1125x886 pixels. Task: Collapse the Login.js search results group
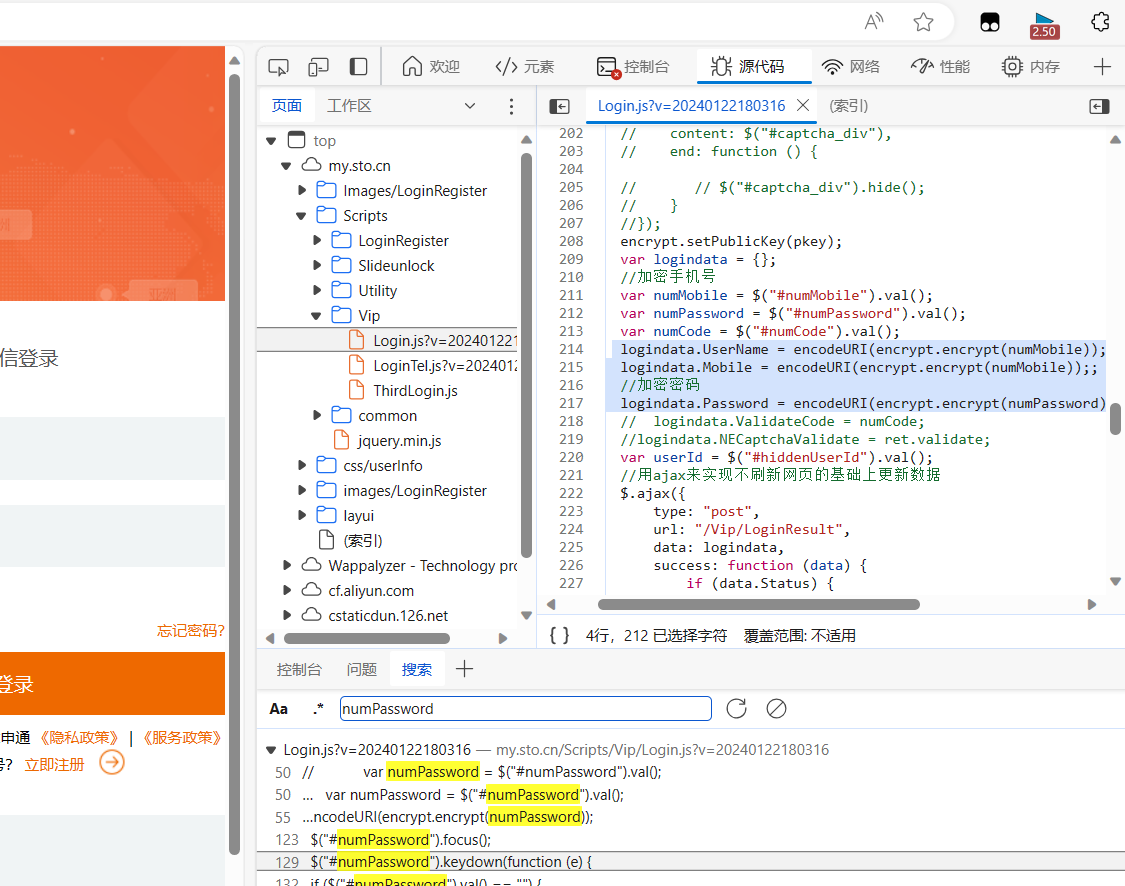(271, 750)
